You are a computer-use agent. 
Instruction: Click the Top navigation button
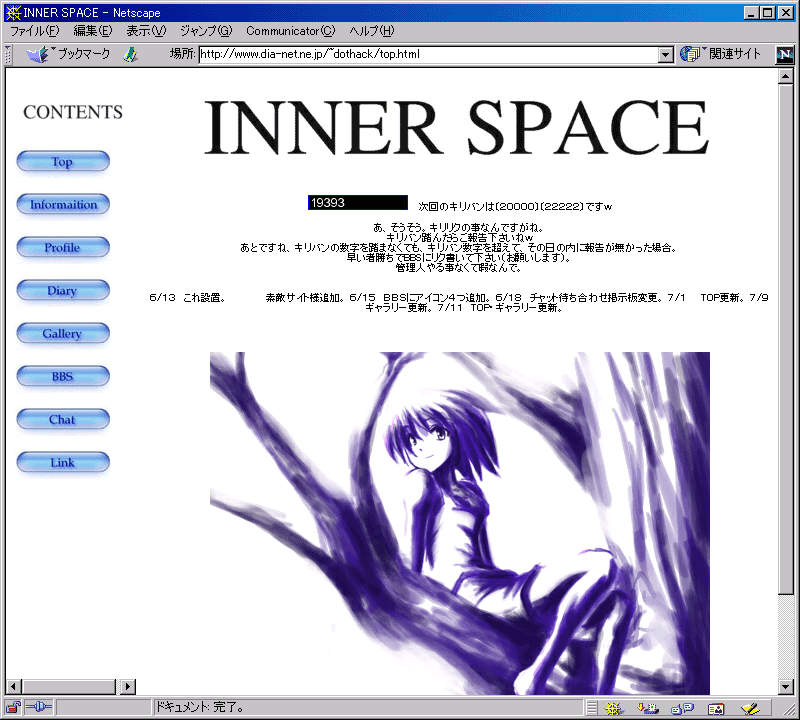tap(63, 162)
